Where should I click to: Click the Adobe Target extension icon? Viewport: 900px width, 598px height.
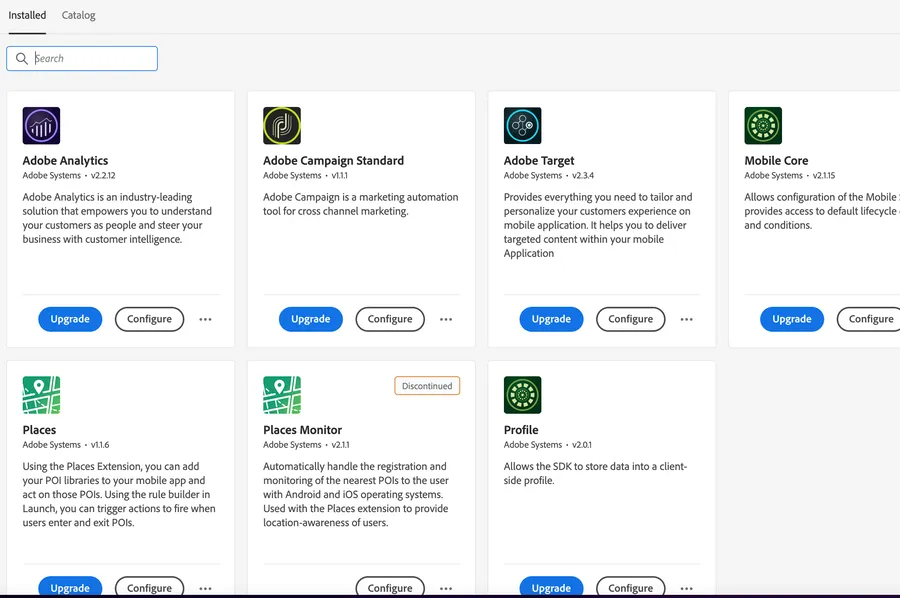(x=522, y=126)
